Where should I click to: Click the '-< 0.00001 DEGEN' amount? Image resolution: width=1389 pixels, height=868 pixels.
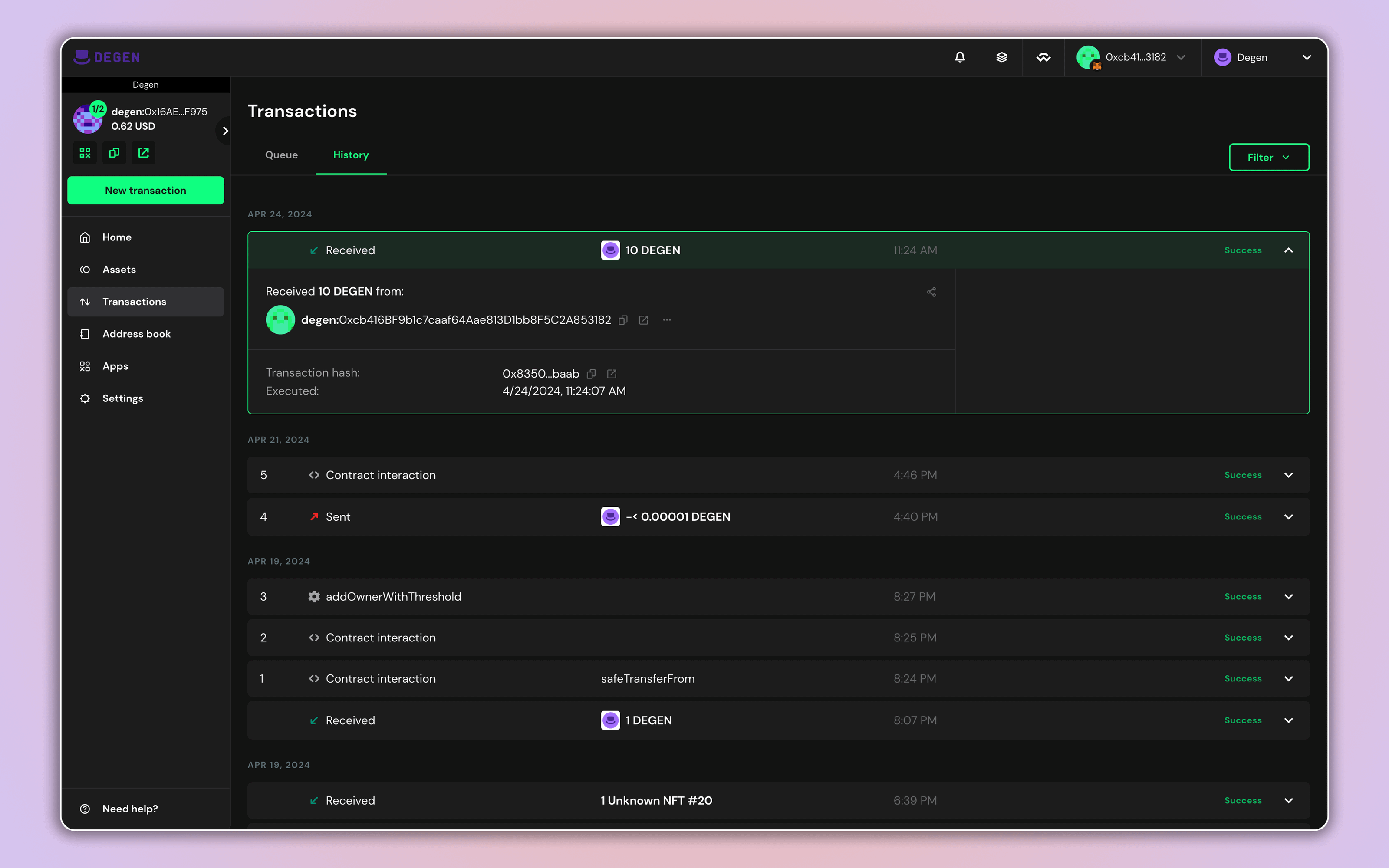click(x=678, y=516)
